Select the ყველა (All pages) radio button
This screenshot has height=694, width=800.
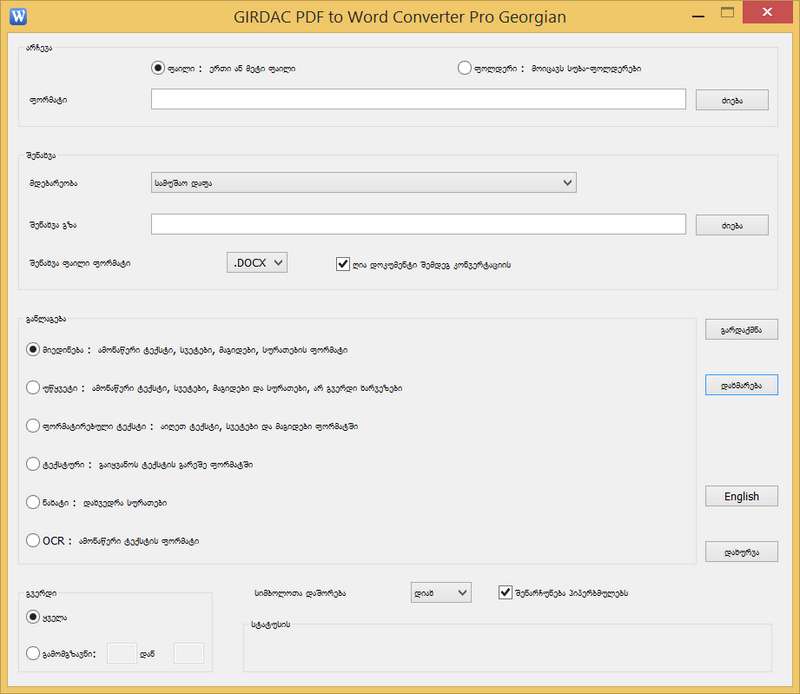(33, 617)
